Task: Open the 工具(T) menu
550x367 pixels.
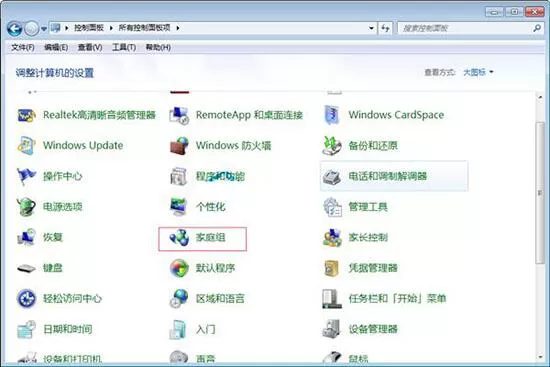Action: (x=124, y=47)
